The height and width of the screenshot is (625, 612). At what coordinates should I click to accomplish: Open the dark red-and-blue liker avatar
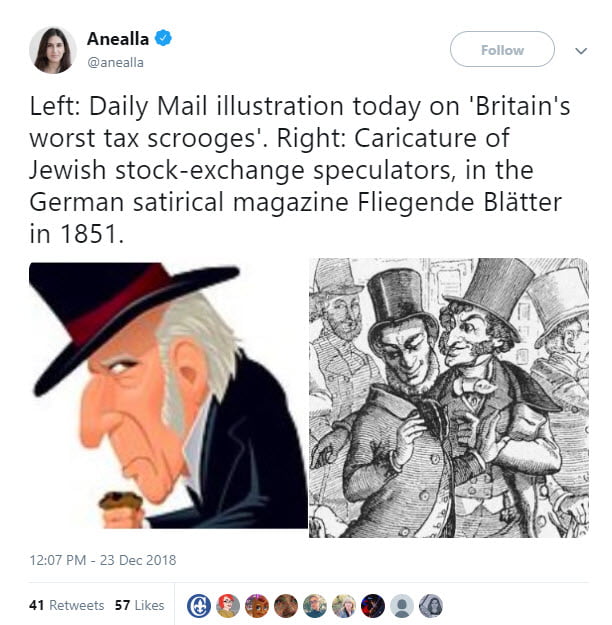coord(373,606)
